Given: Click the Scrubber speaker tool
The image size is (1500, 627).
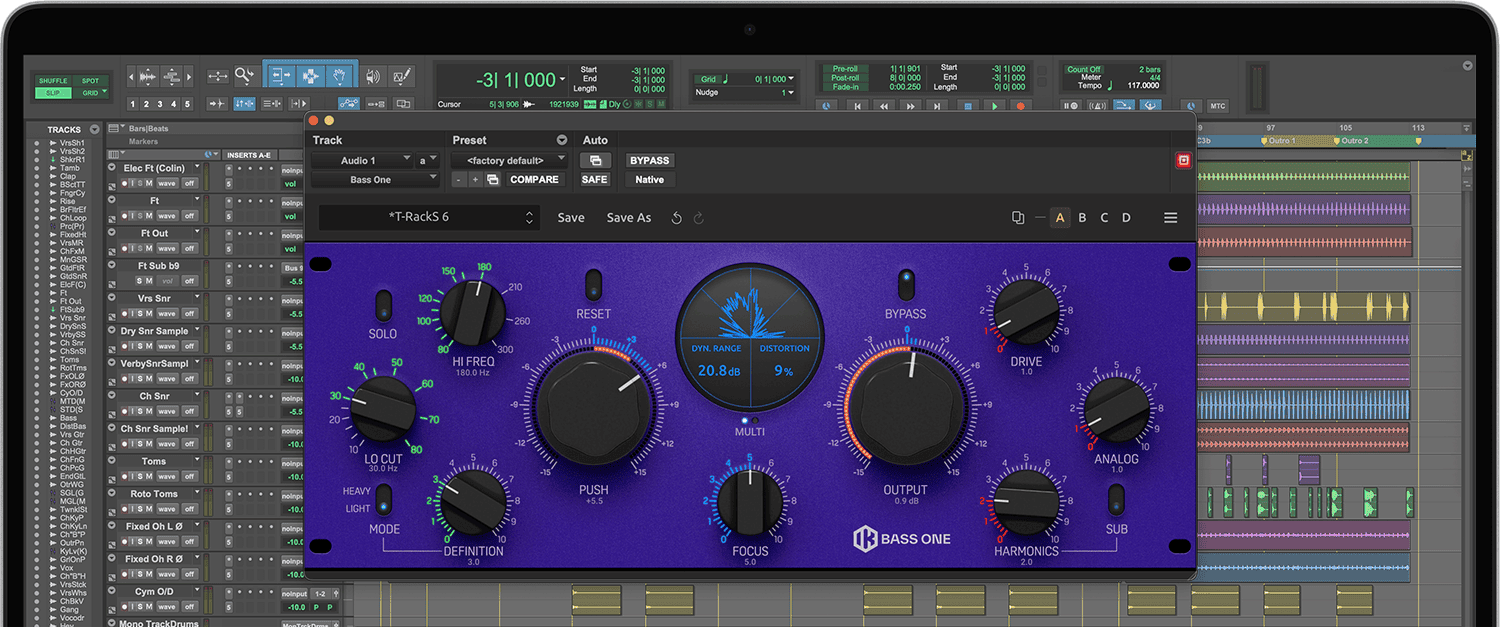Looking at the screenshot, I should (373, 76).
